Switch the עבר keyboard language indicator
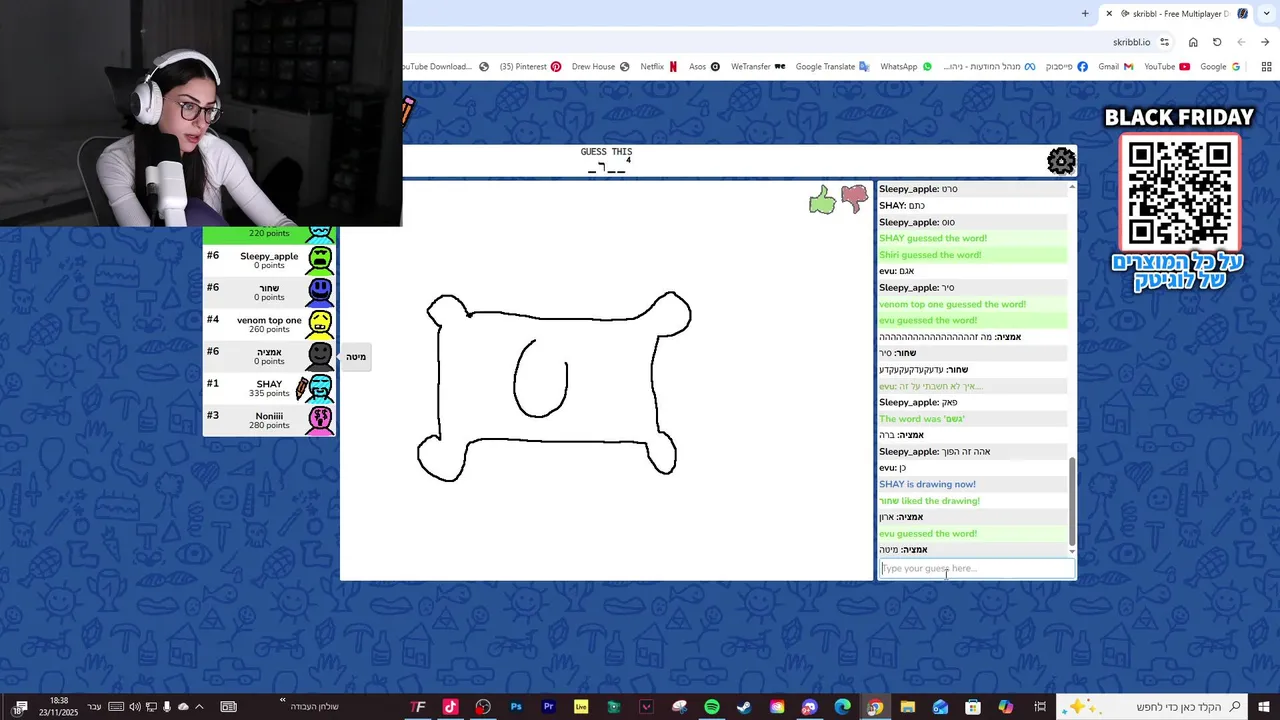Image resolution: width=1280 pixels, height=720 pixels. [x=95, y=707]
